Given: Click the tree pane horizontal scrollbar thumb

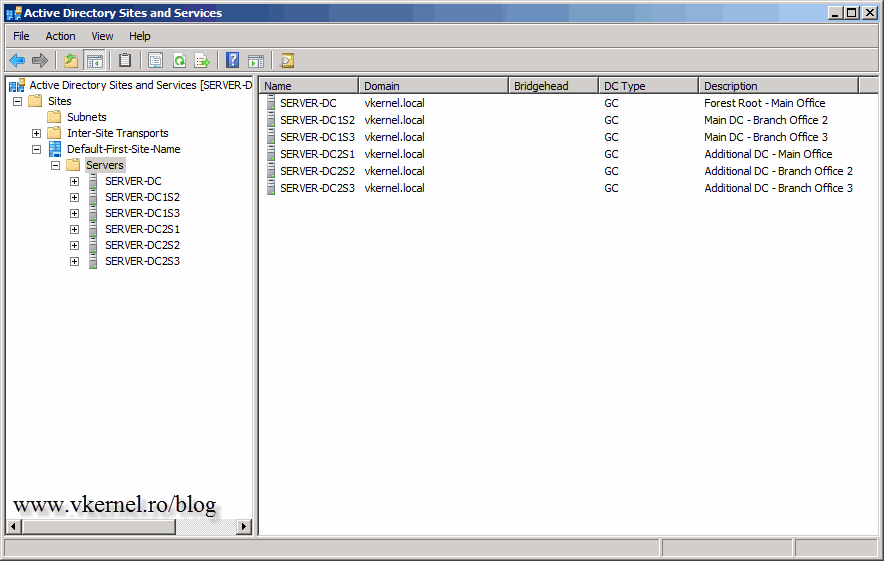Looking at the screenshot, I should click(x=99, y=527).
